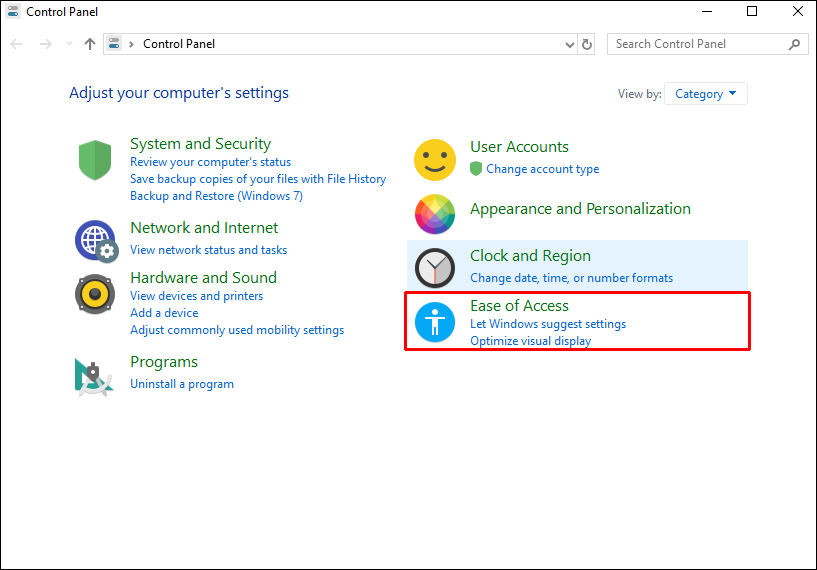
Task: Go up one level with Up arrow
Action: [x=90, y=44]
